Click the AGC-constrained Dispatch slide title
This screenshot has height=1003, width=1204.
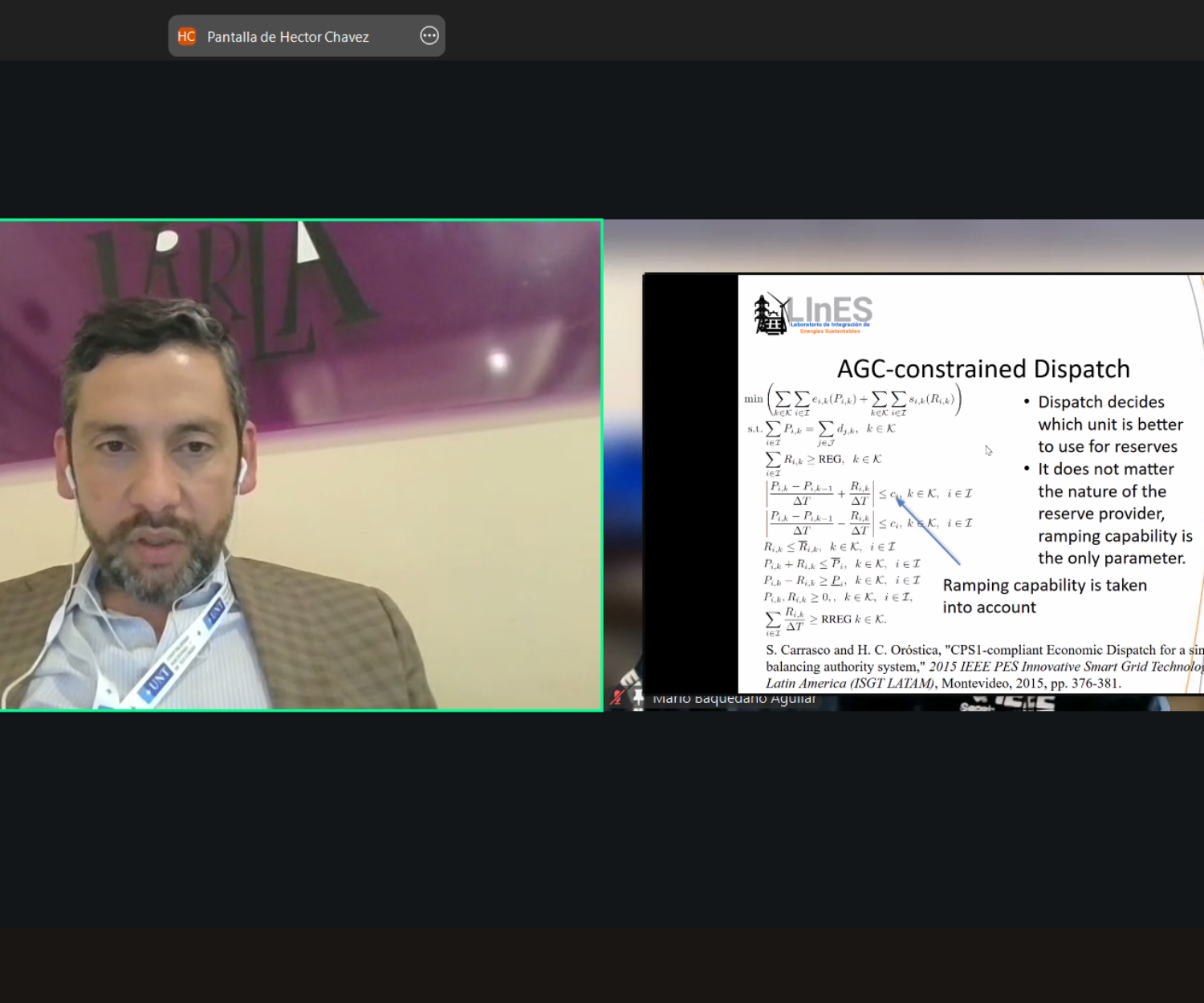[983, 369]
